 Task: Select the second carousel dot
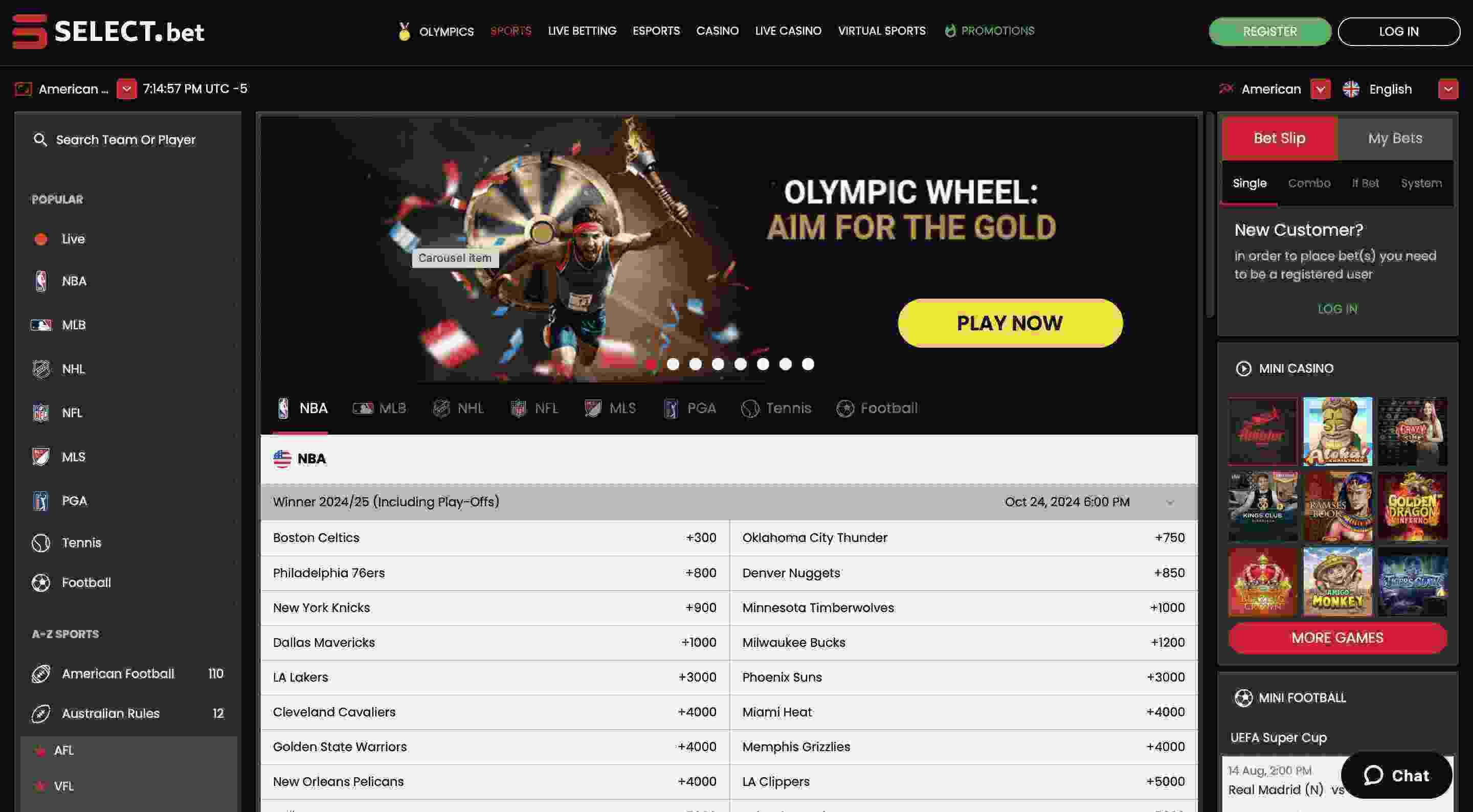coord(673,364)
